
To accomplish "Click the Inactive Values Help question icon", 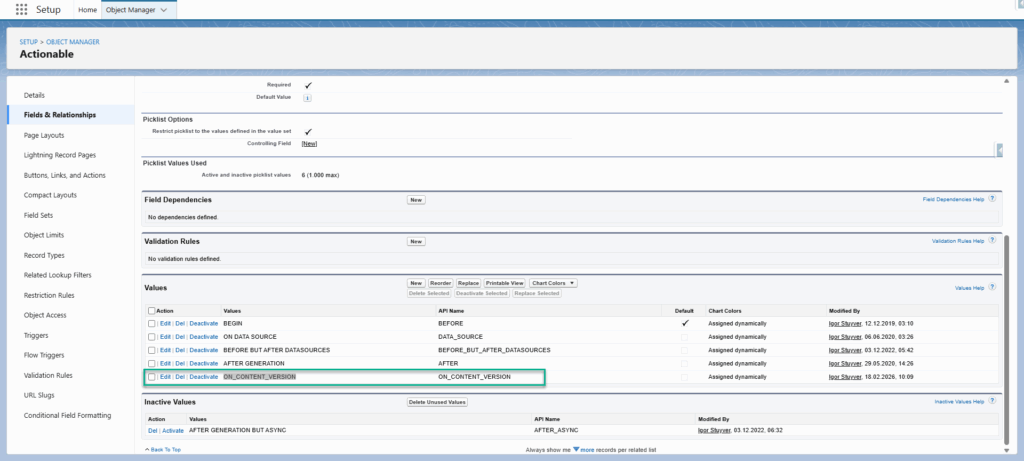I will click(x=992, y=401).
